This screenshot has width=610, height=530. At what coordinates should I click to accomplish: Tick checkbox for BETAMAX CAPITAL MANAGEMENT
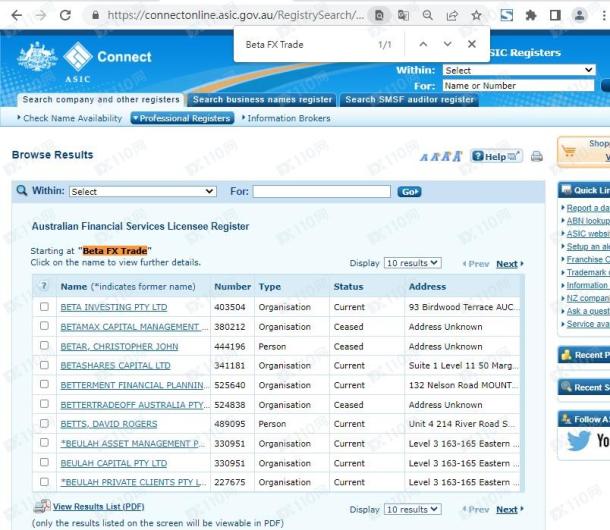click(44, 326)
